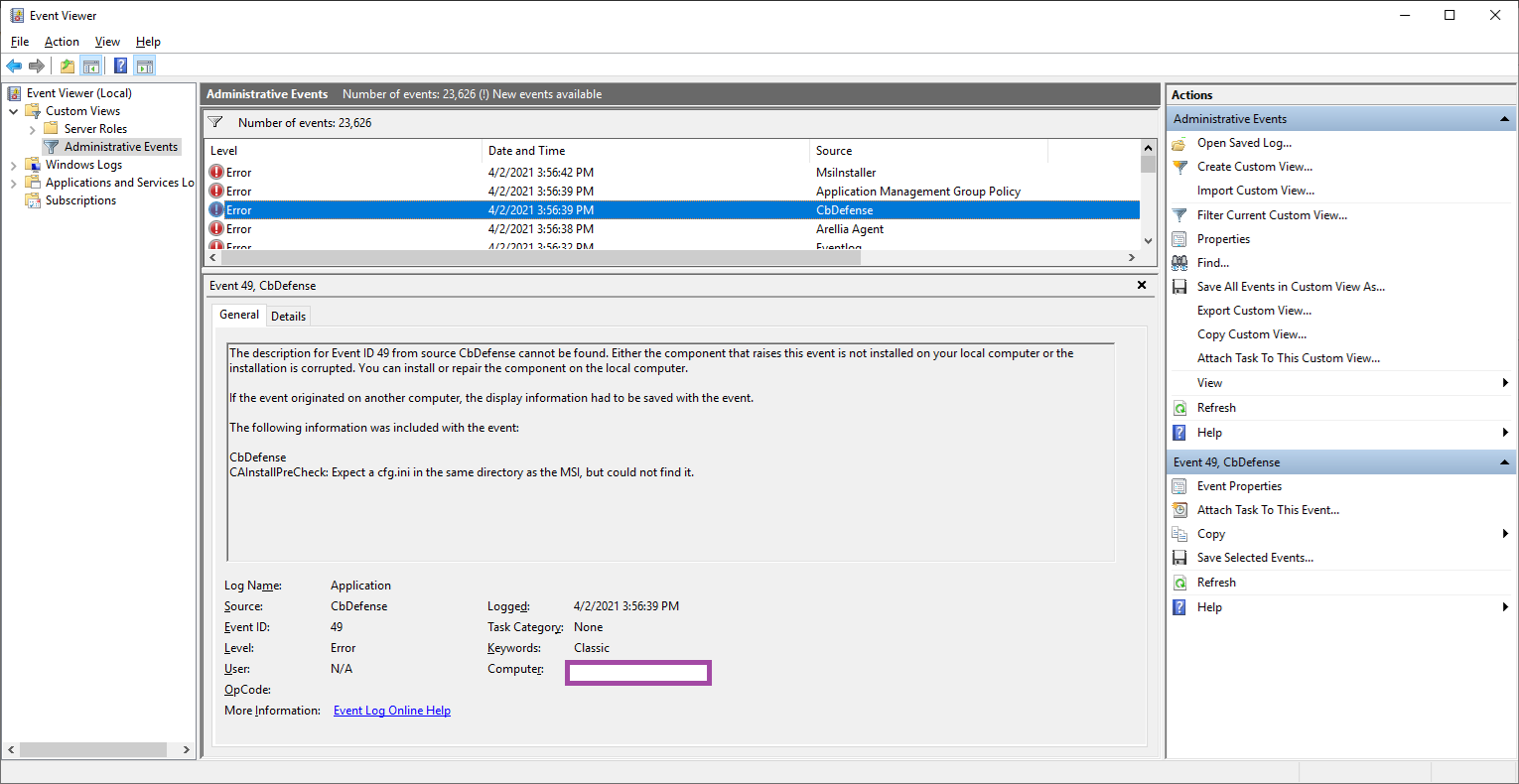The image size is (1519, 784).
Task: Open the File menu
Action: [x=20, y=42]
